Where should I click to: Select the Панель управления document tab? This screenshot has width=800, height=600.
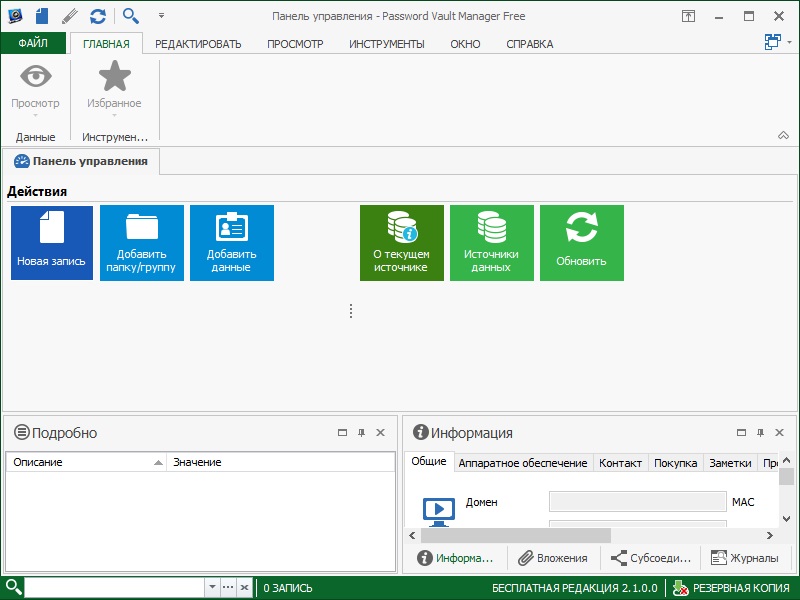click(81, 161)
